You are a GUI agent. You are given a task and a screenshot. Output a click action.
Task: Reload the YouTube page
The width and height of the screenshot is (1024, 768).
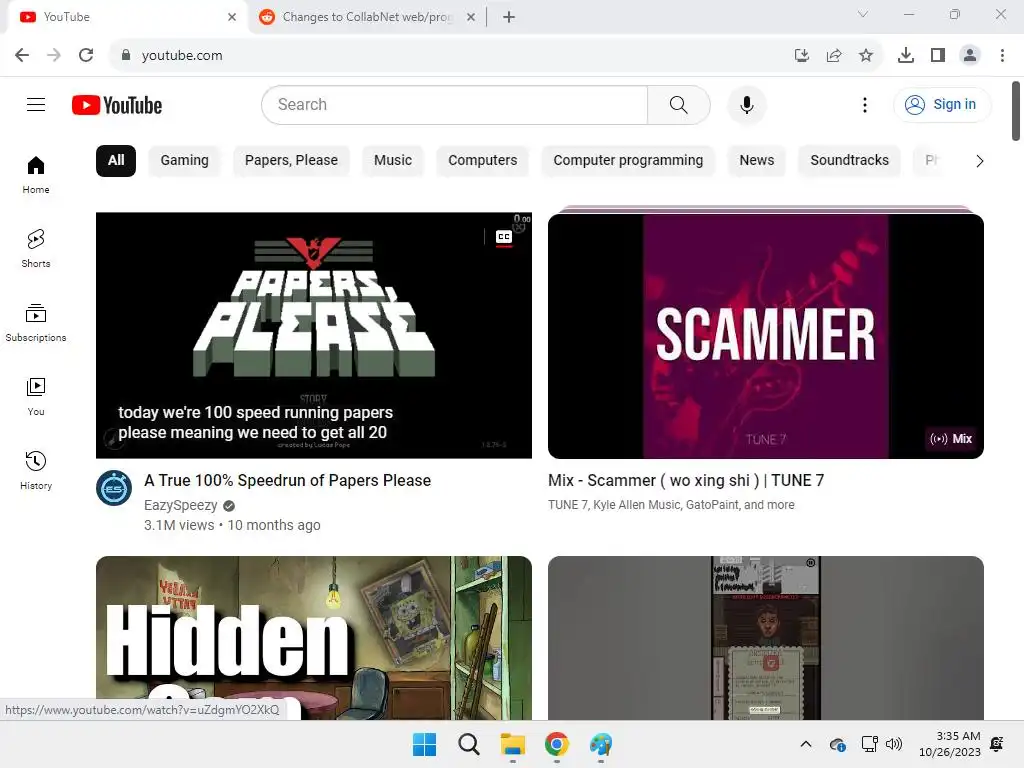point(86,55)
